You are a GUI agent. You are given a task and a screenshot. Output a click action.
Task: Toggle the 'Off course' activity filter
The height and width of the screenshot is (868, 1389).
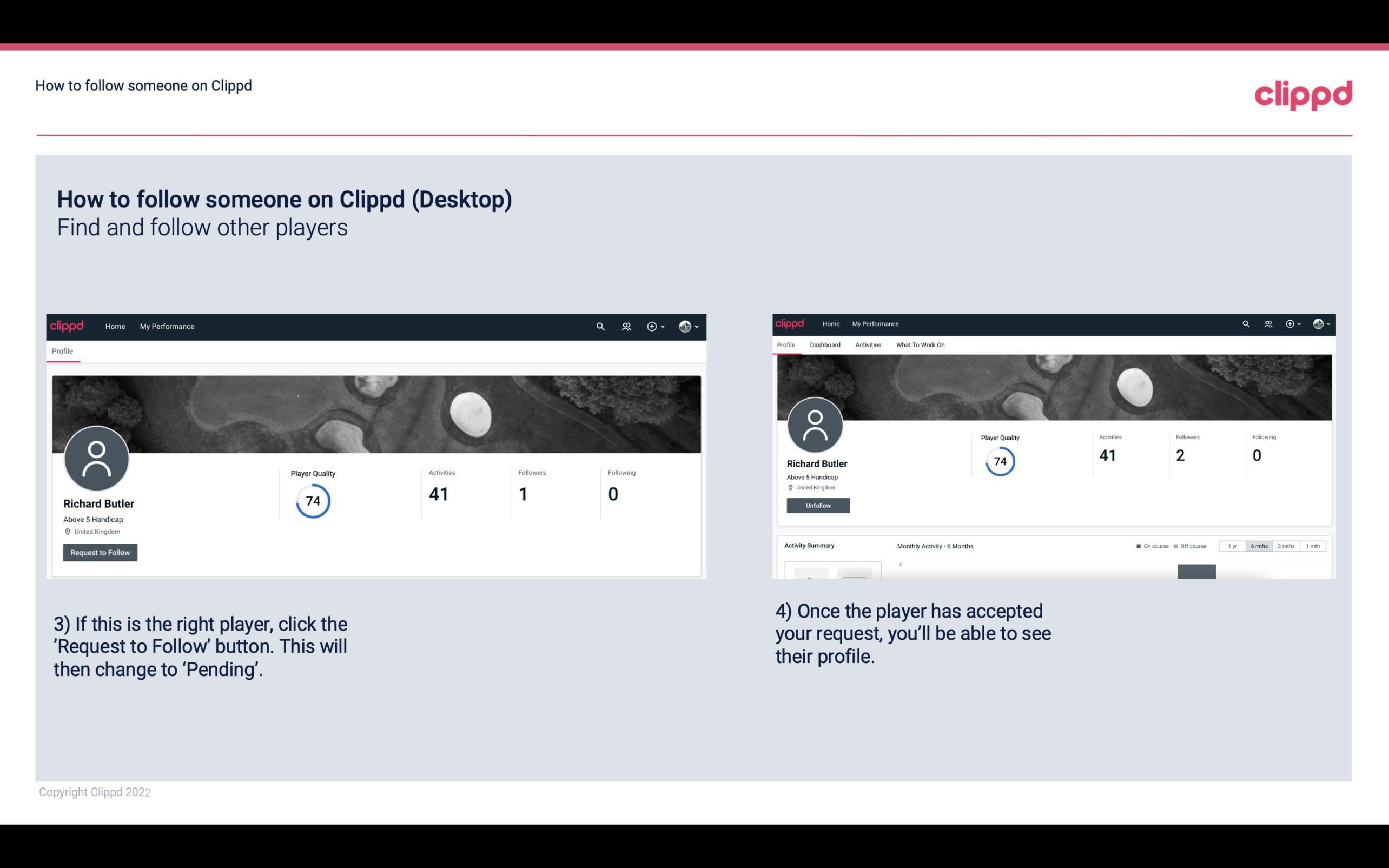pyautogui.click(x=1192, y=545)
